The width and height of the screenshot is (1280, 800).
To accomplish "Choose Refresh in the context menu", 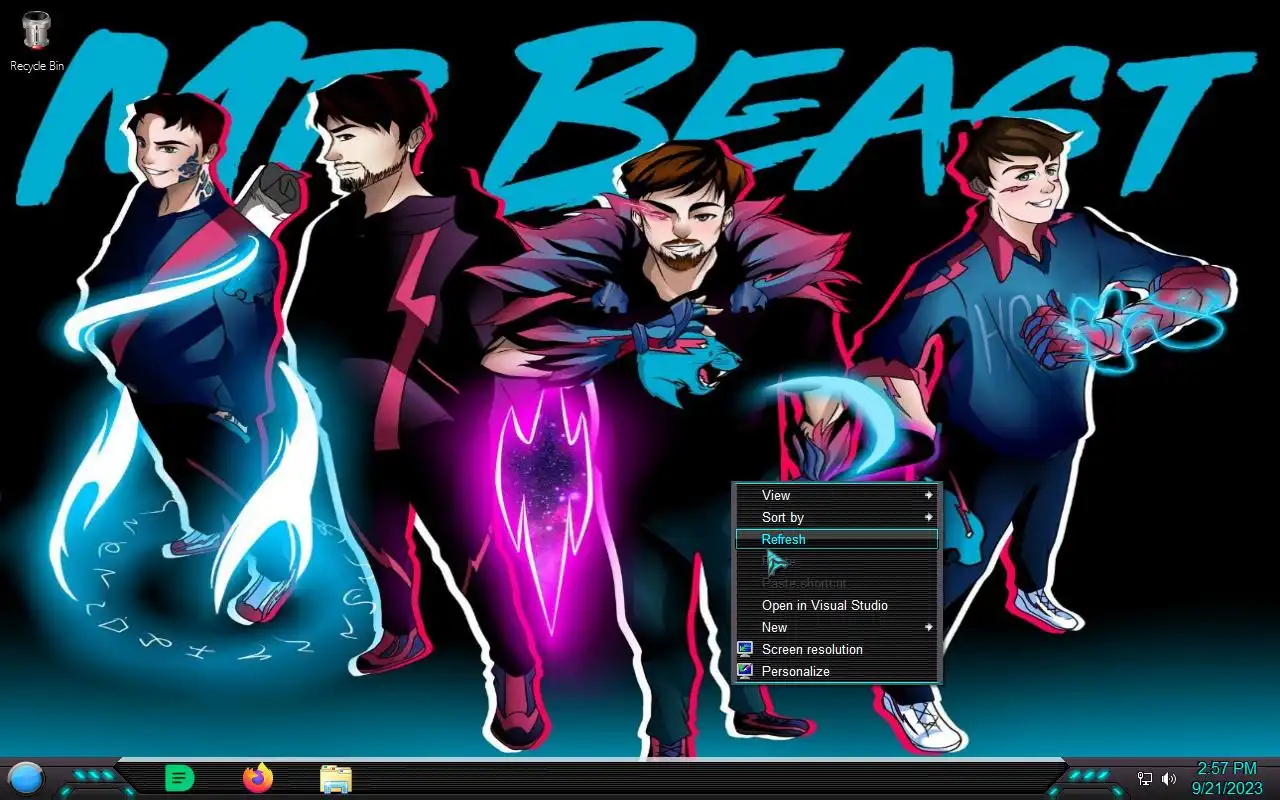I will pos(836,539).
